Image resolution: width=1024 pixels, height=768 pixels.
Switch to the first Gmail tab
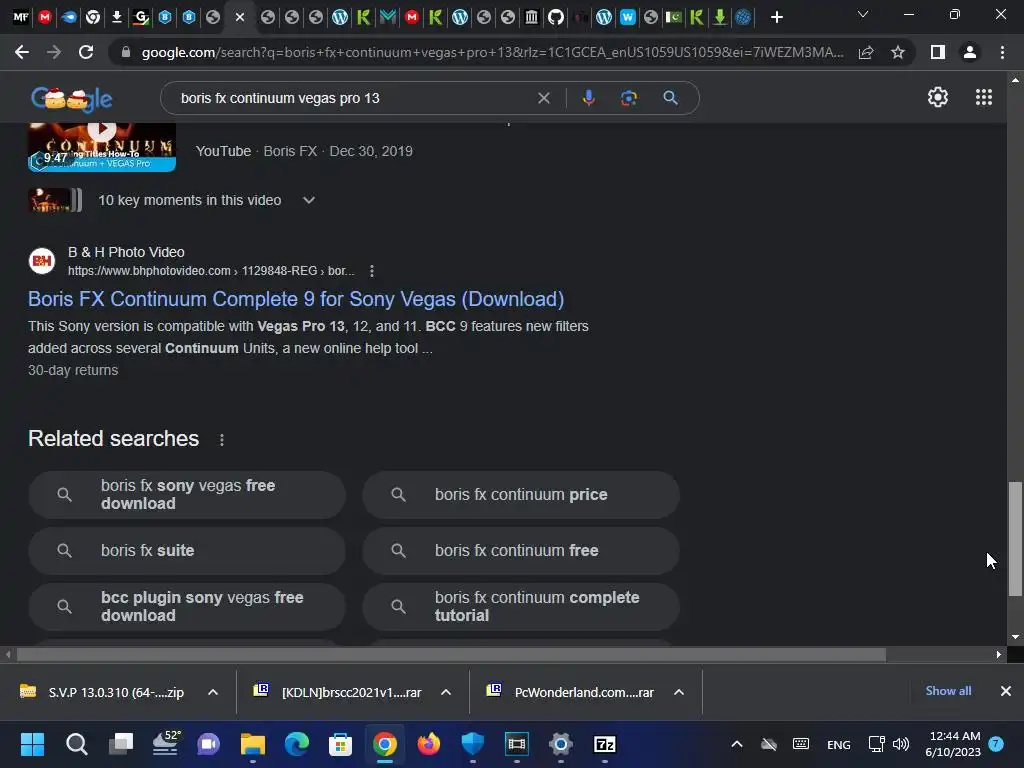click(44, 18)
